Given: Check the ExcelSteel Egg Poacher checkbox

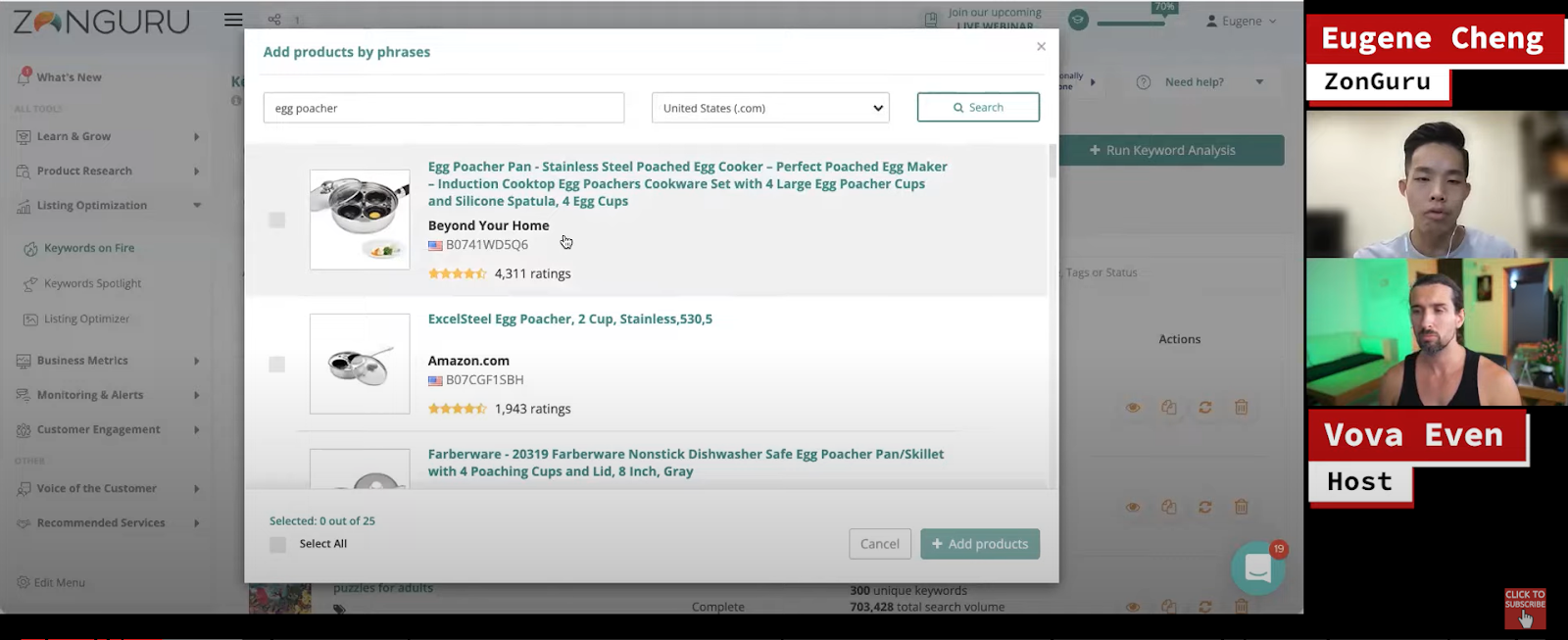Looking at the screenshot, I should (277, 365).
